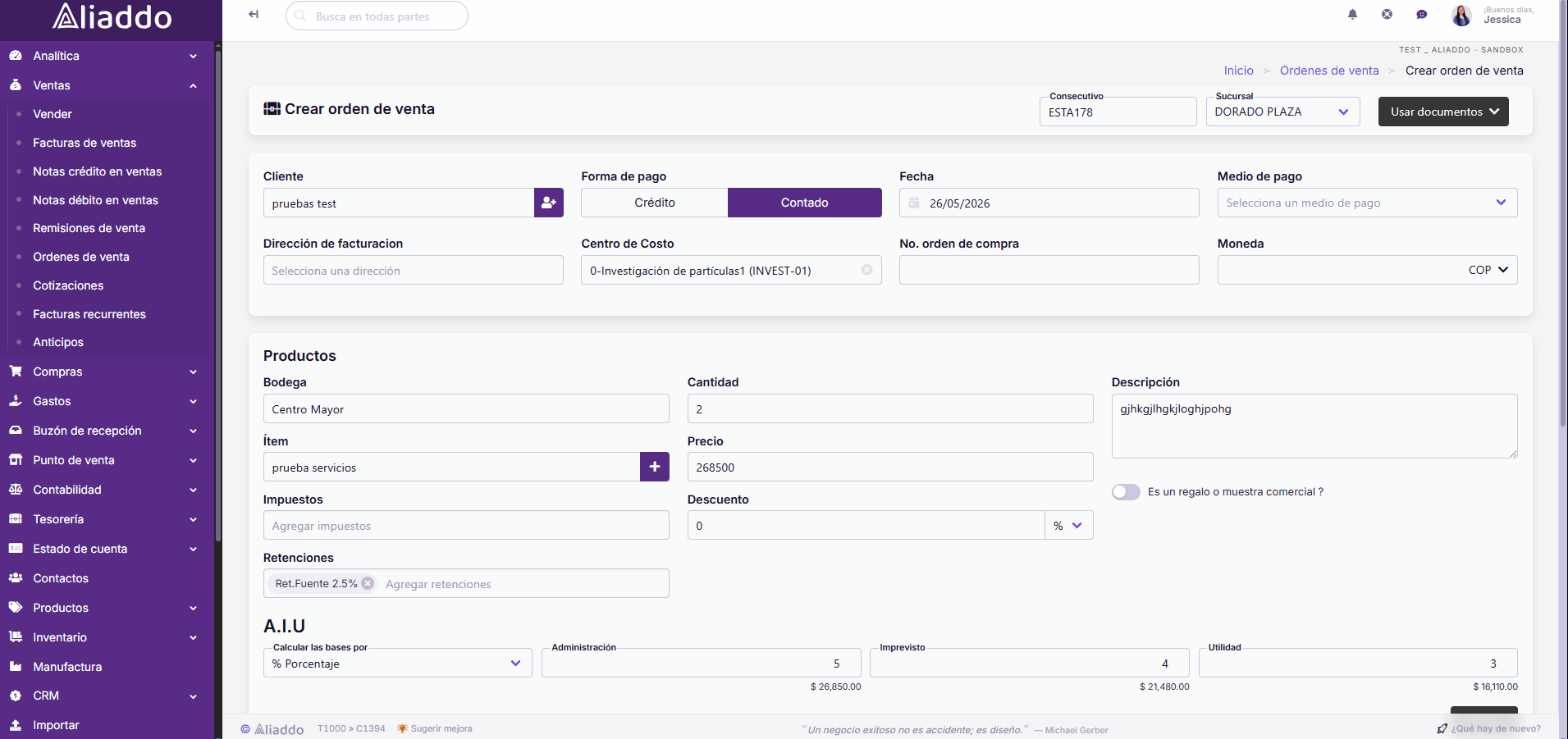Open Notas crédito en ventas
Image resolution: width=1568 pixels, height=739 pixels.
98,171
